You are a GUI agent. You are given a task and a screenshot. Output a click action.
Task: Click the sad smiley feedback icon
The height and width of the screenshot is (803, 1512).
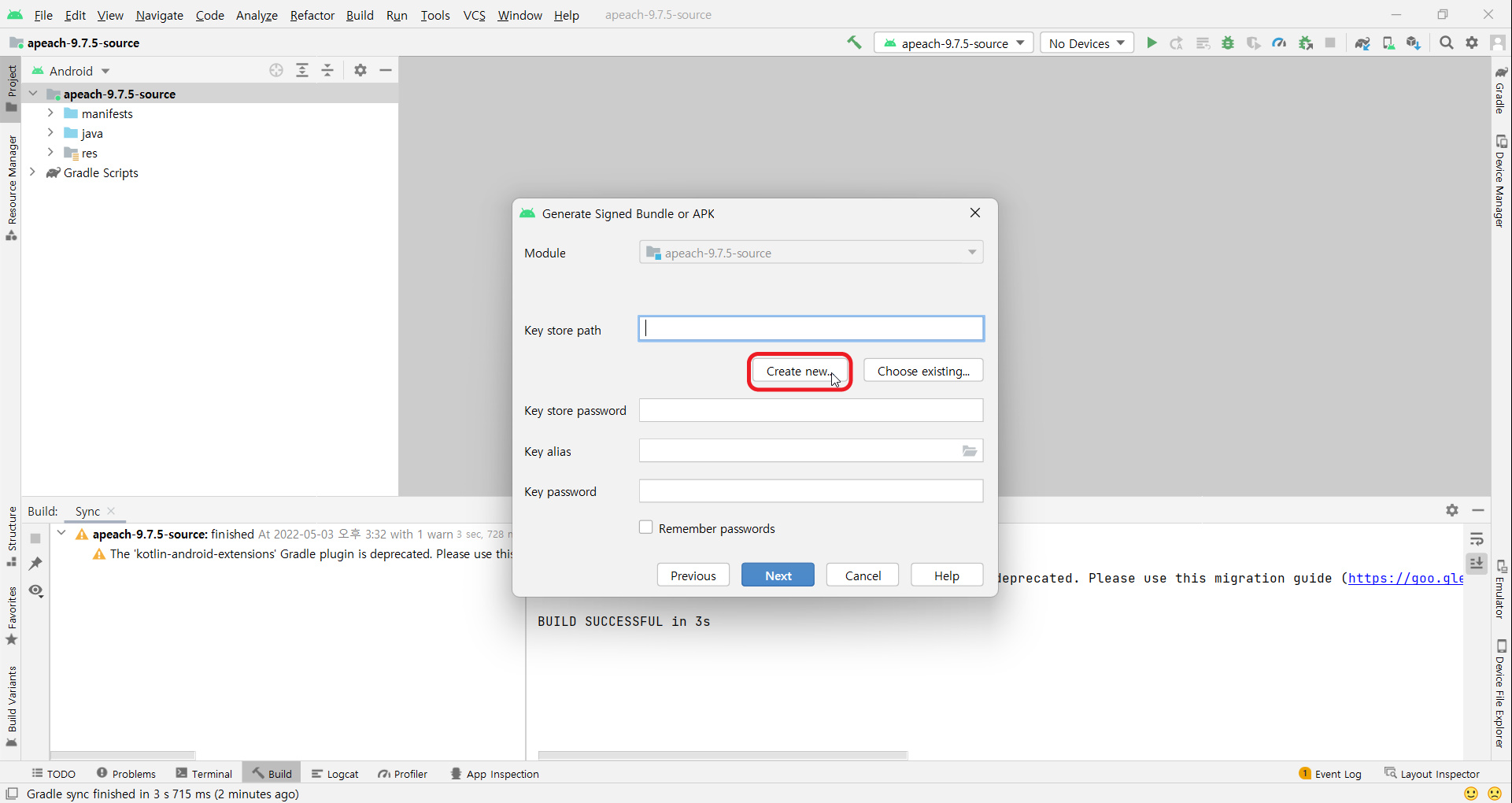[x=1495, y=794]
